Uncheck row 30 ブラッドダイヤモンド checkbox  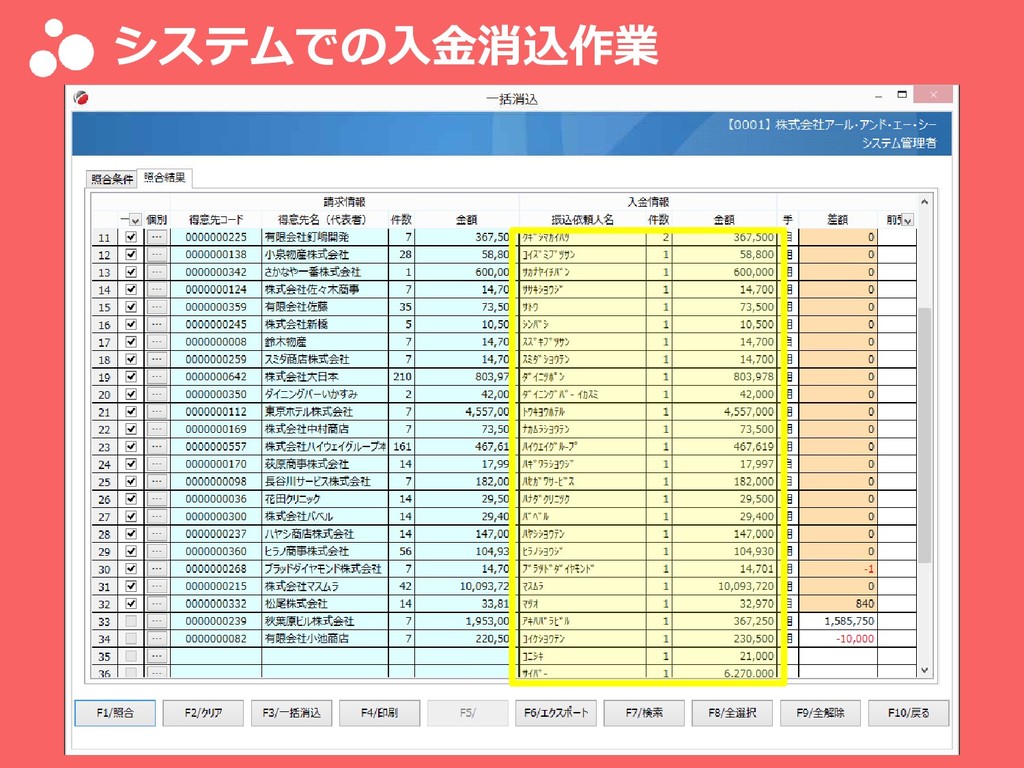(131, 569)
